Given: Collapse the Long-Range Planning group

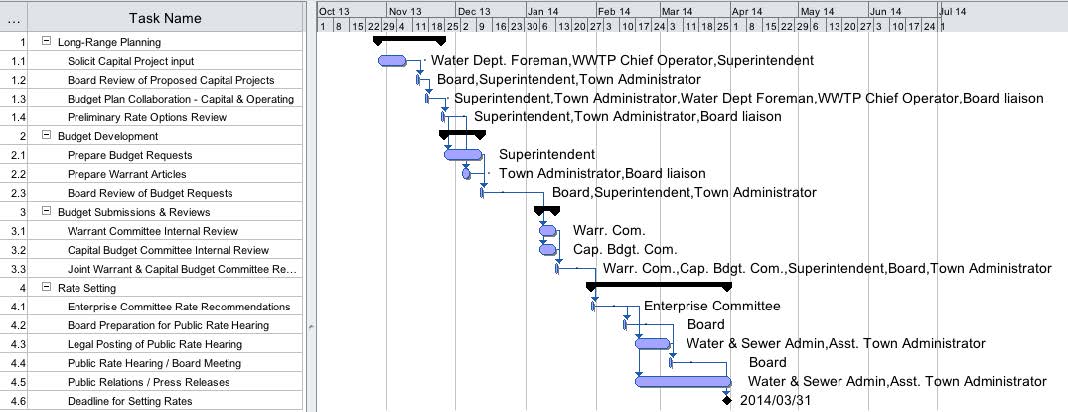Looking at the screenshot, I should (x=46, y=42).
